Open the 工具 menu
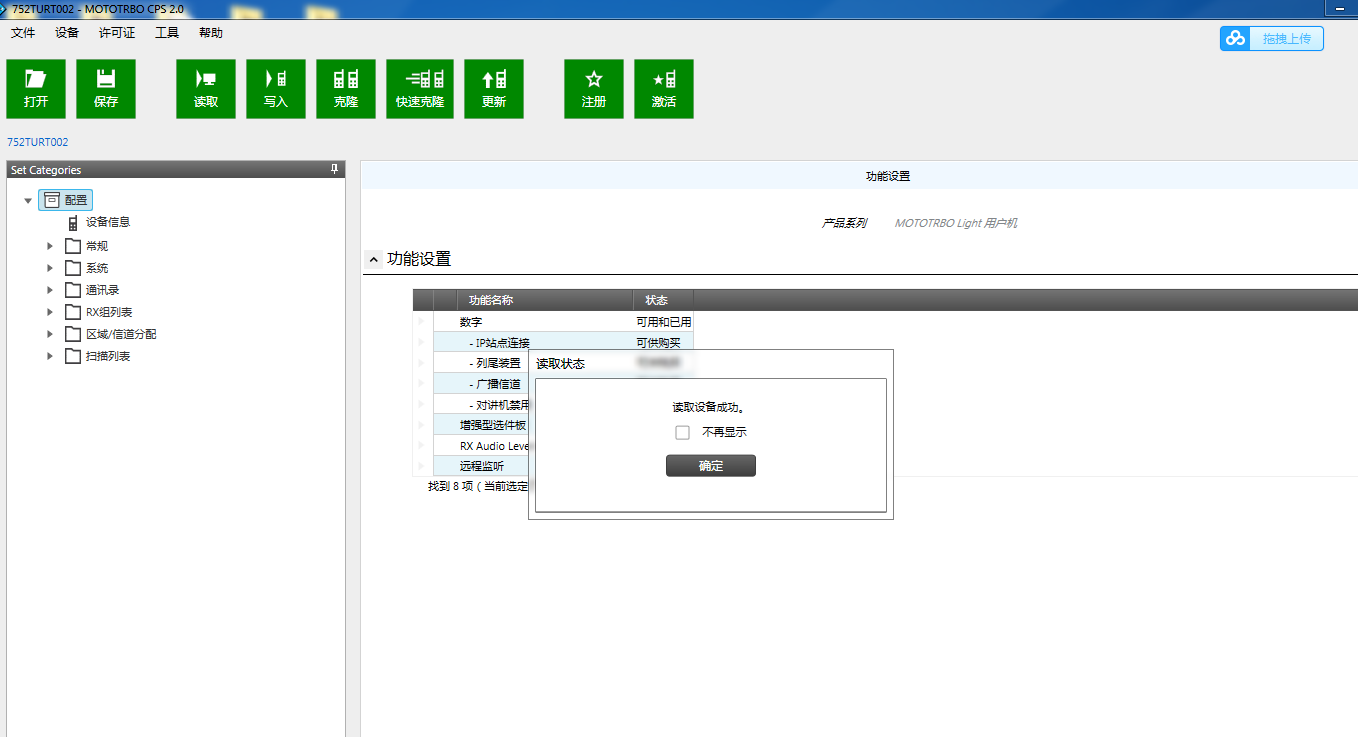 (x=167, y=33)
